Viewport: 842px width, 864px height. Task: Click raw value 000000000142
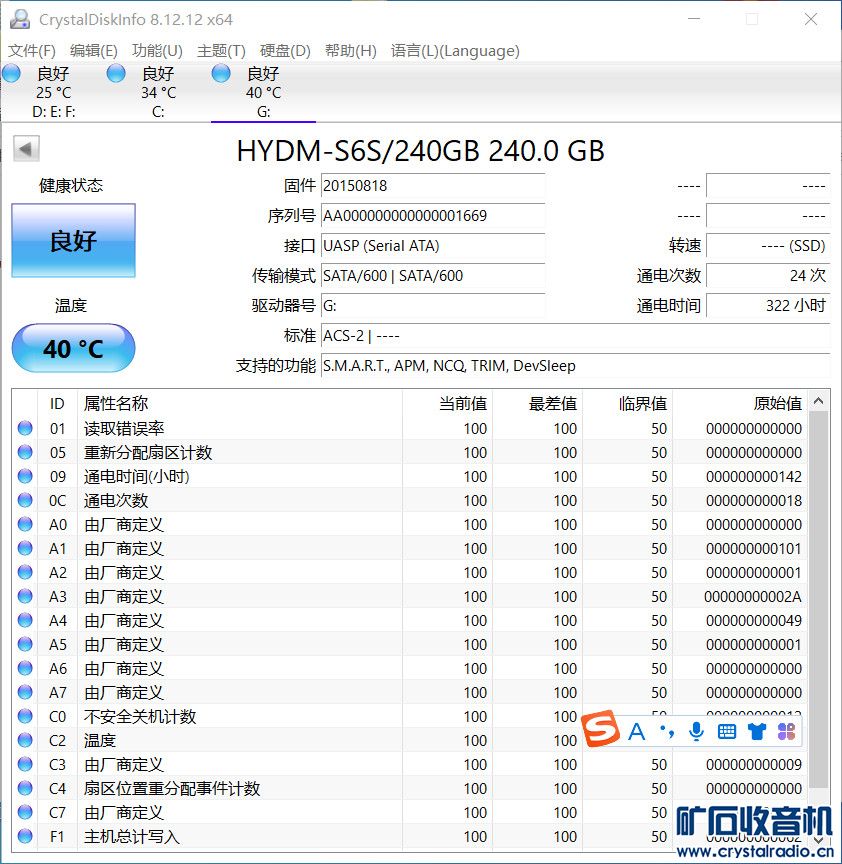754,476
